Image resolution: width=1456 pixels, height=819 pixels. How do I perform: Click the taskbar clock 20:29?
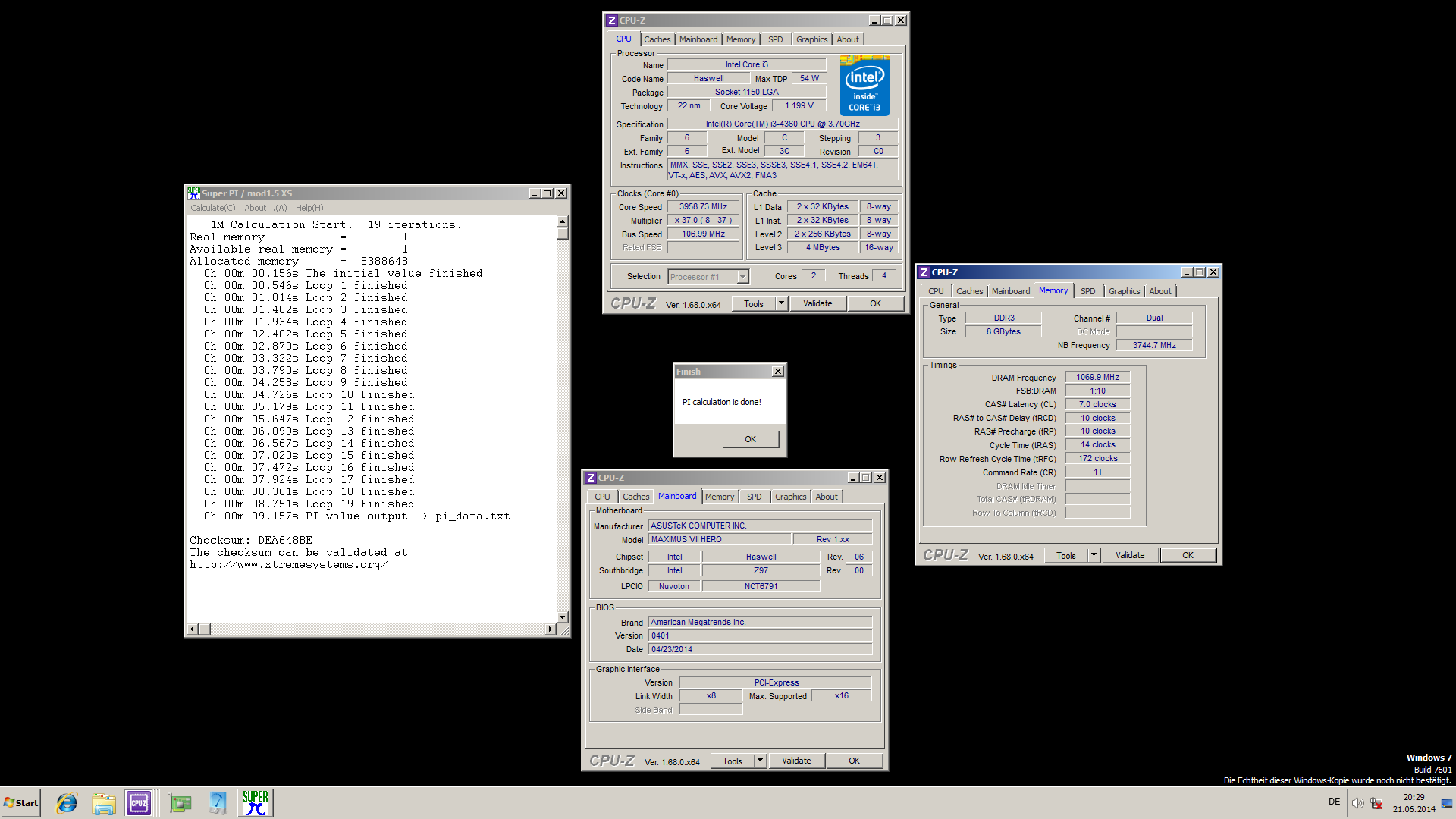[x=1414, y=797]
